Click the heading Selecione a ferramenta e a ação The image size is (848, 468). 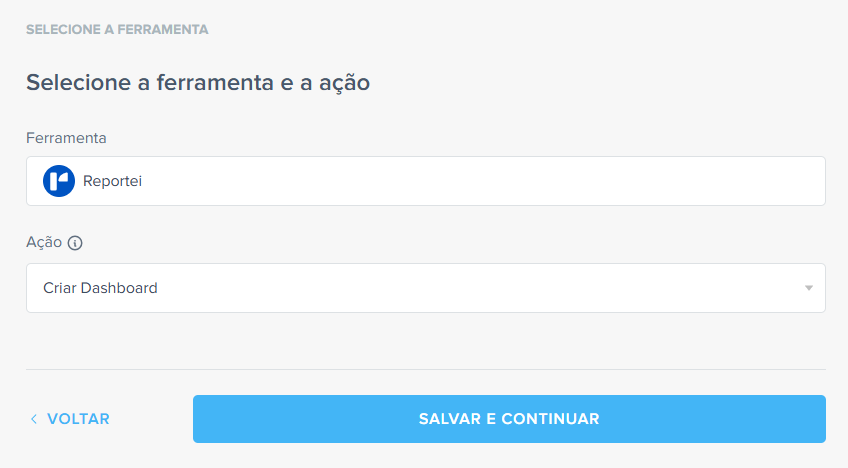click(198, 83)
